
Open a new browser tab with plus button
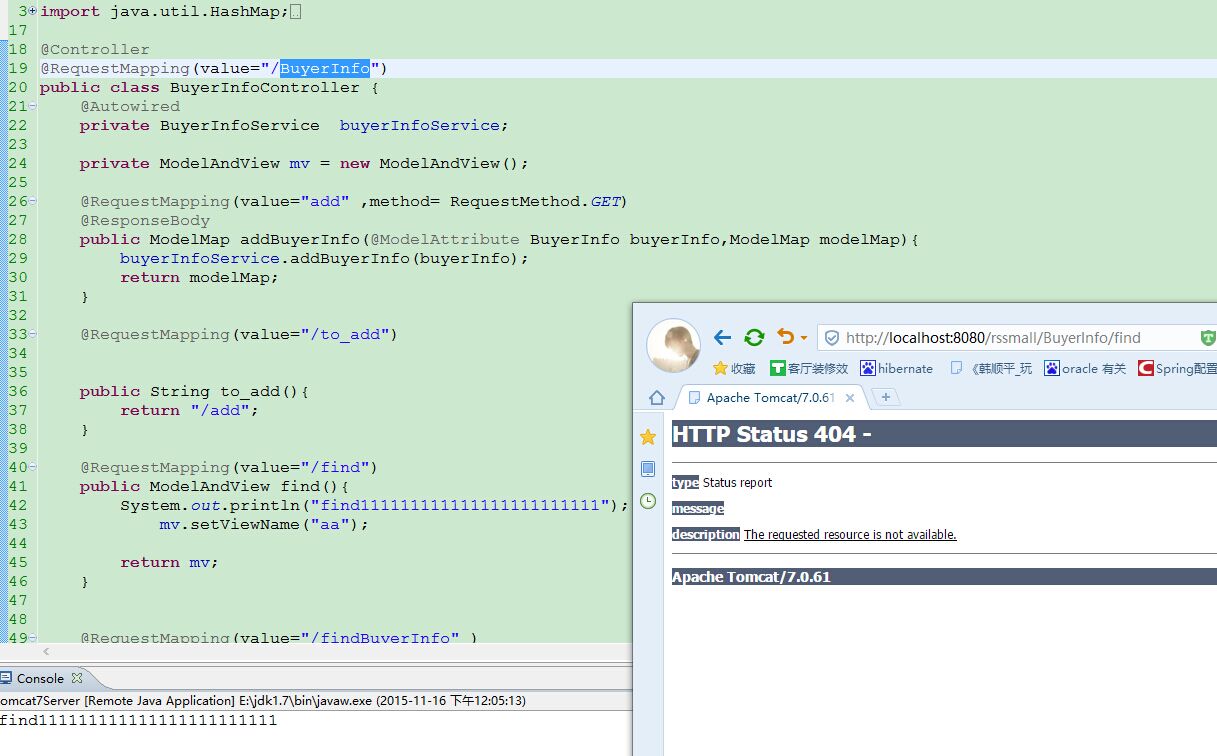click(885, 397)
